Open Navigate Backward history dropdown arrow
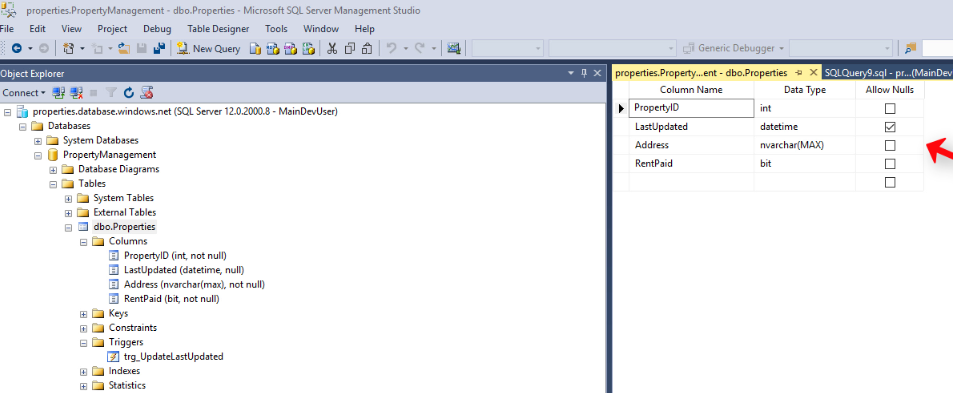This screenshot has width=953, height=393. [x=30, y=49]
